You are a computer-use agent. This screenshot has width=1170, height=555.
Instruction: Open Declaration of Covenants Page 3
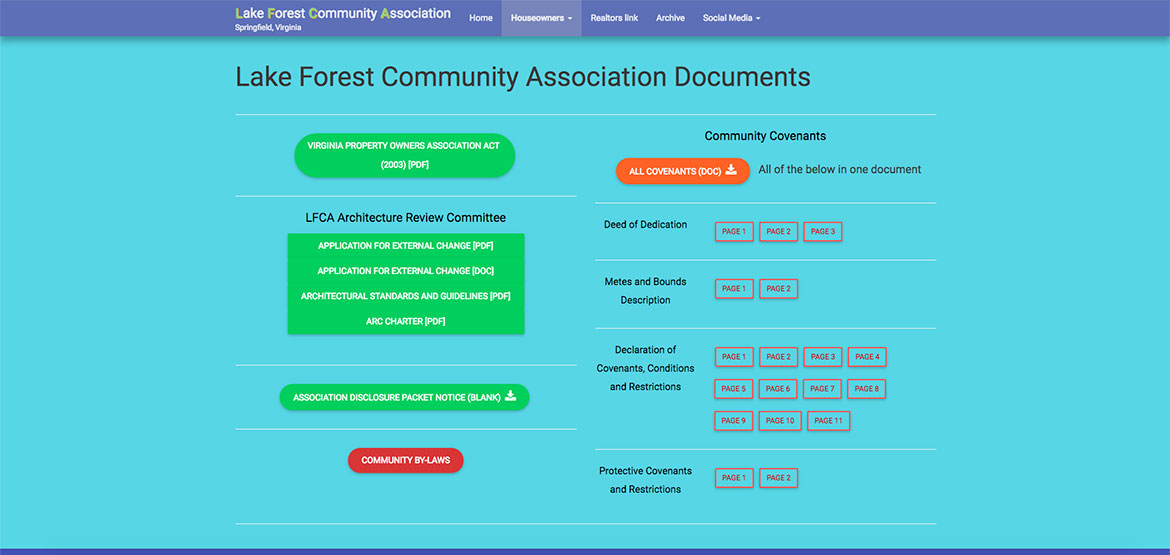click(x=823, y=357)
